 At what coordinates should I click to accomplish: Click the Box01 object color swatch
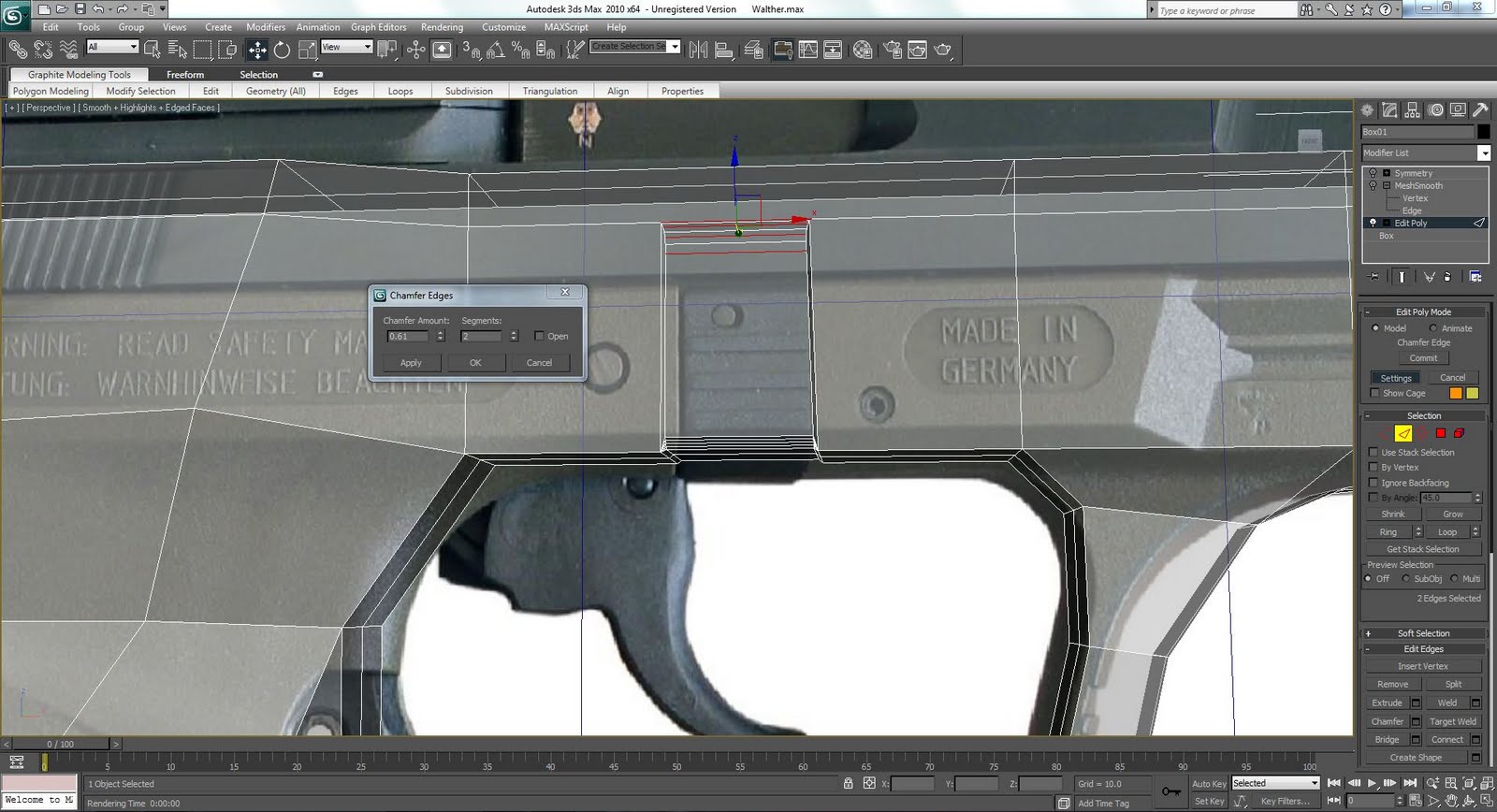click(x=1484, y=132)
